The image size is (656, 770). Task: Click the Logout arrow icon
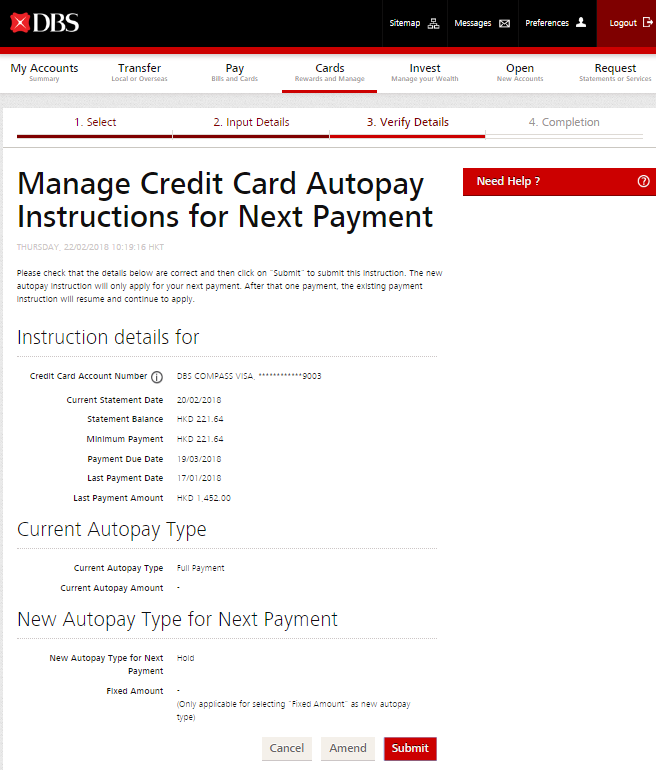coord(647,23)
